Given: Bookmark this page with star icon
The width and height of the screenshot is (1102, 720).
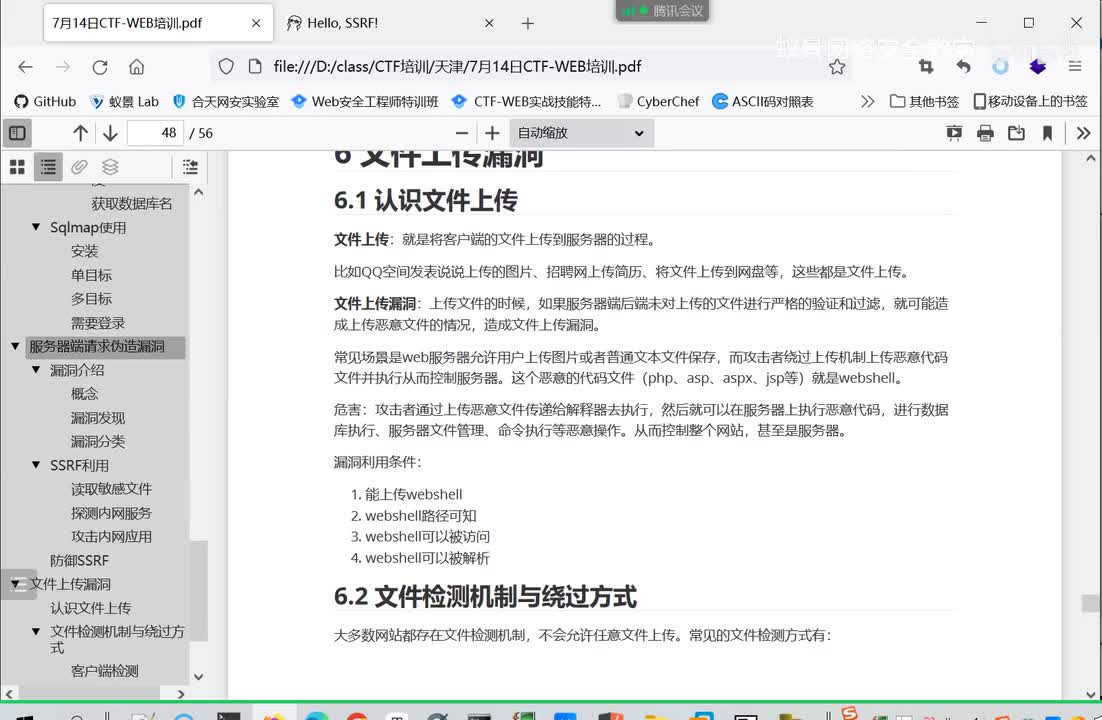Looking at the screenshot, I should click(x=836, y=67).
